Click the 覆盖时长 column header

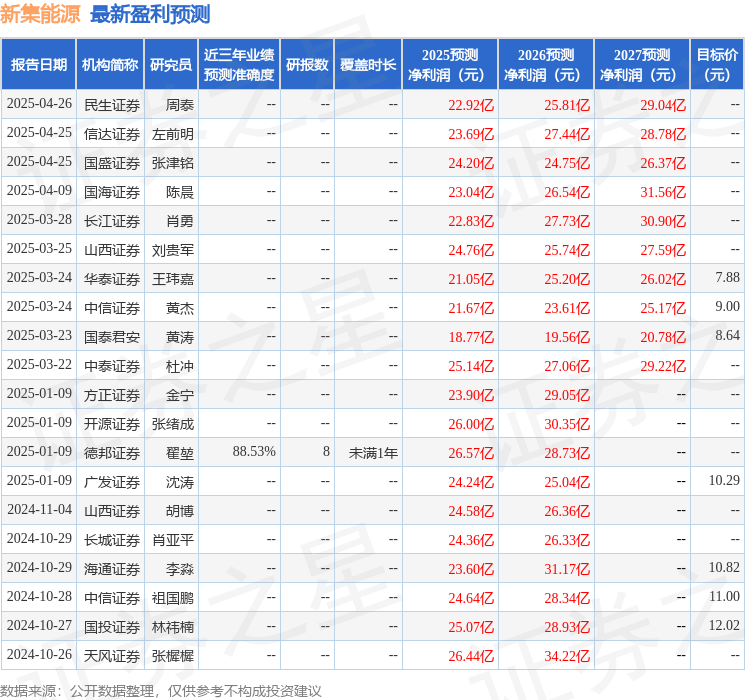[368, 65]
